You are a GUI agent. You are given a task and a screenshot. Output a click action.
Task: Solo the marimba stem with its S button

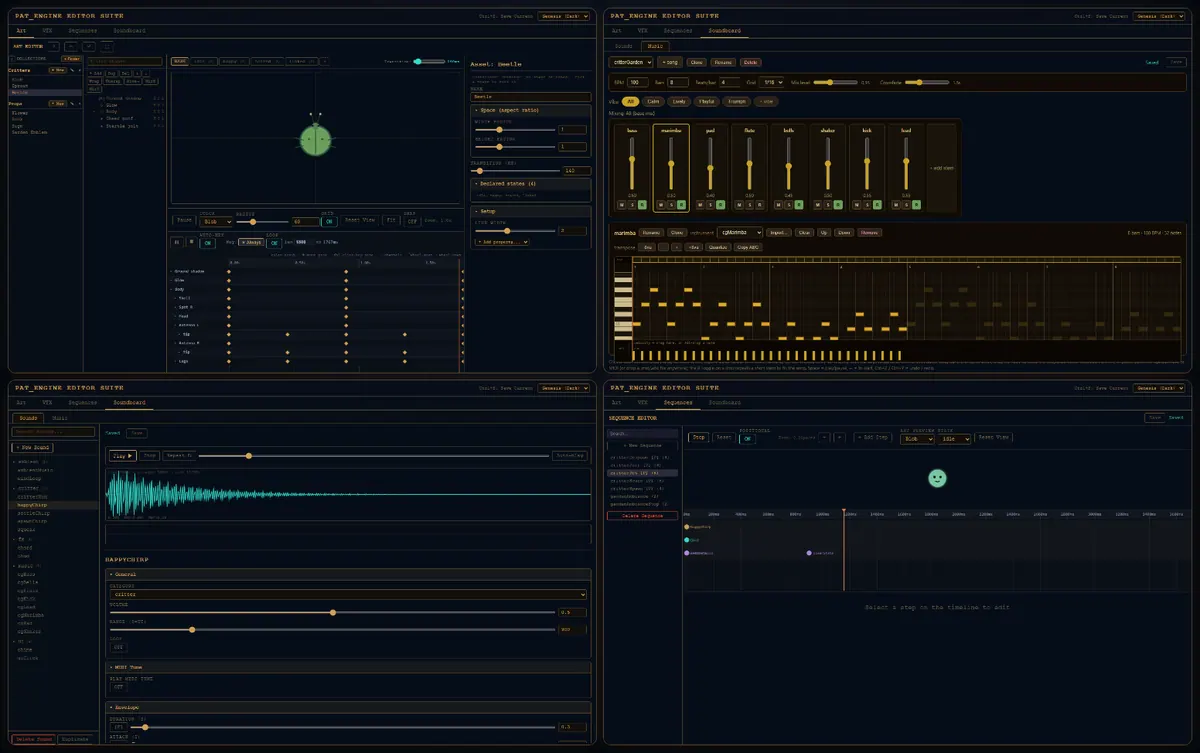671,205
